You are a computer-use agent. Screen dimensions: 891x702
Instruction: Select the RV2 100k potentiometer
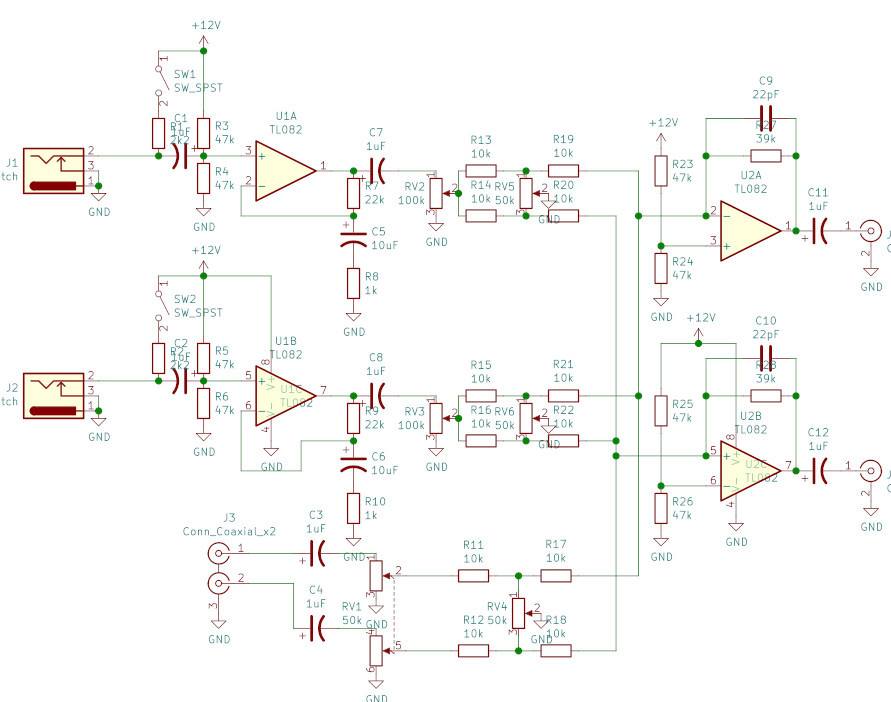[436, 193]
